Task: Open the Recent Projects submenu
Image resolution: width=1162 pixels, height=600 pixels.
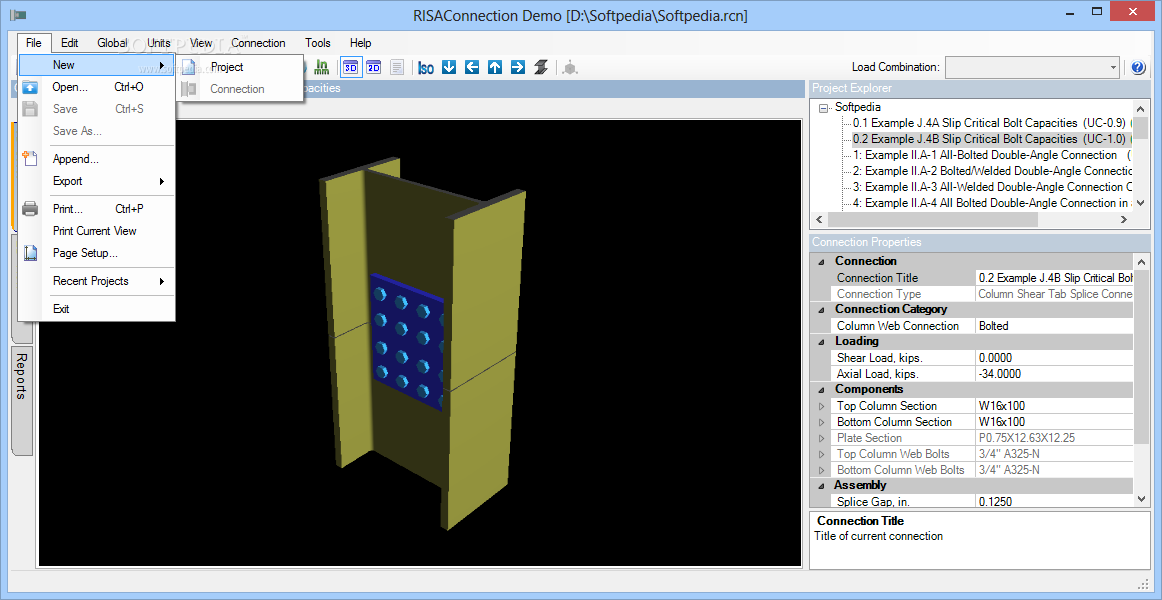Action: click(x=97, y=281)
